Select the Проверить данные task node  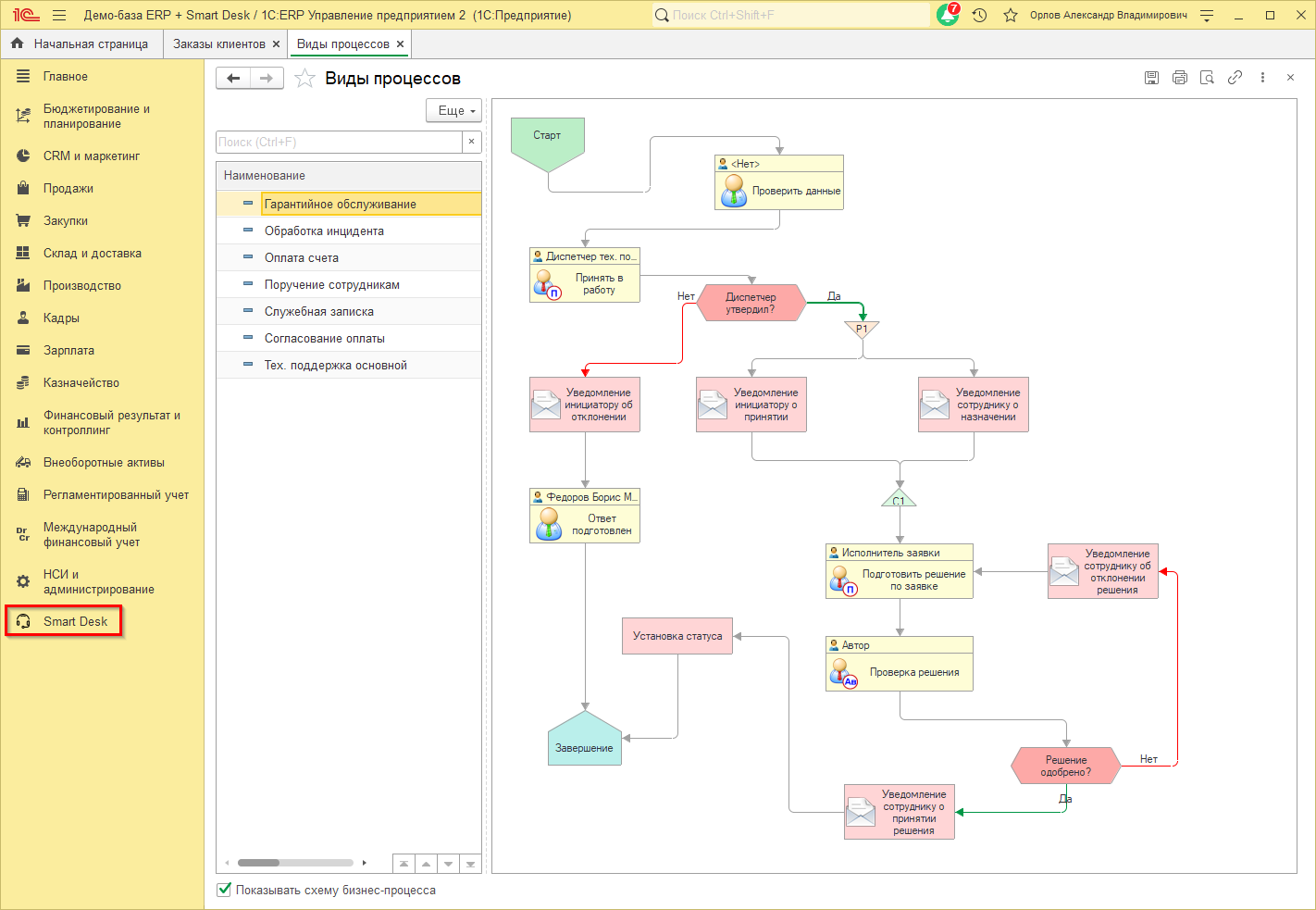point(779,182)
